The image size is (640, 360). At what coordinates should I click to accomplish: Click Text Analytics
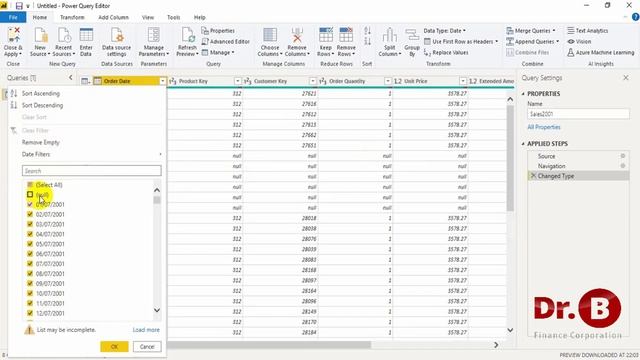click(587, 31)
